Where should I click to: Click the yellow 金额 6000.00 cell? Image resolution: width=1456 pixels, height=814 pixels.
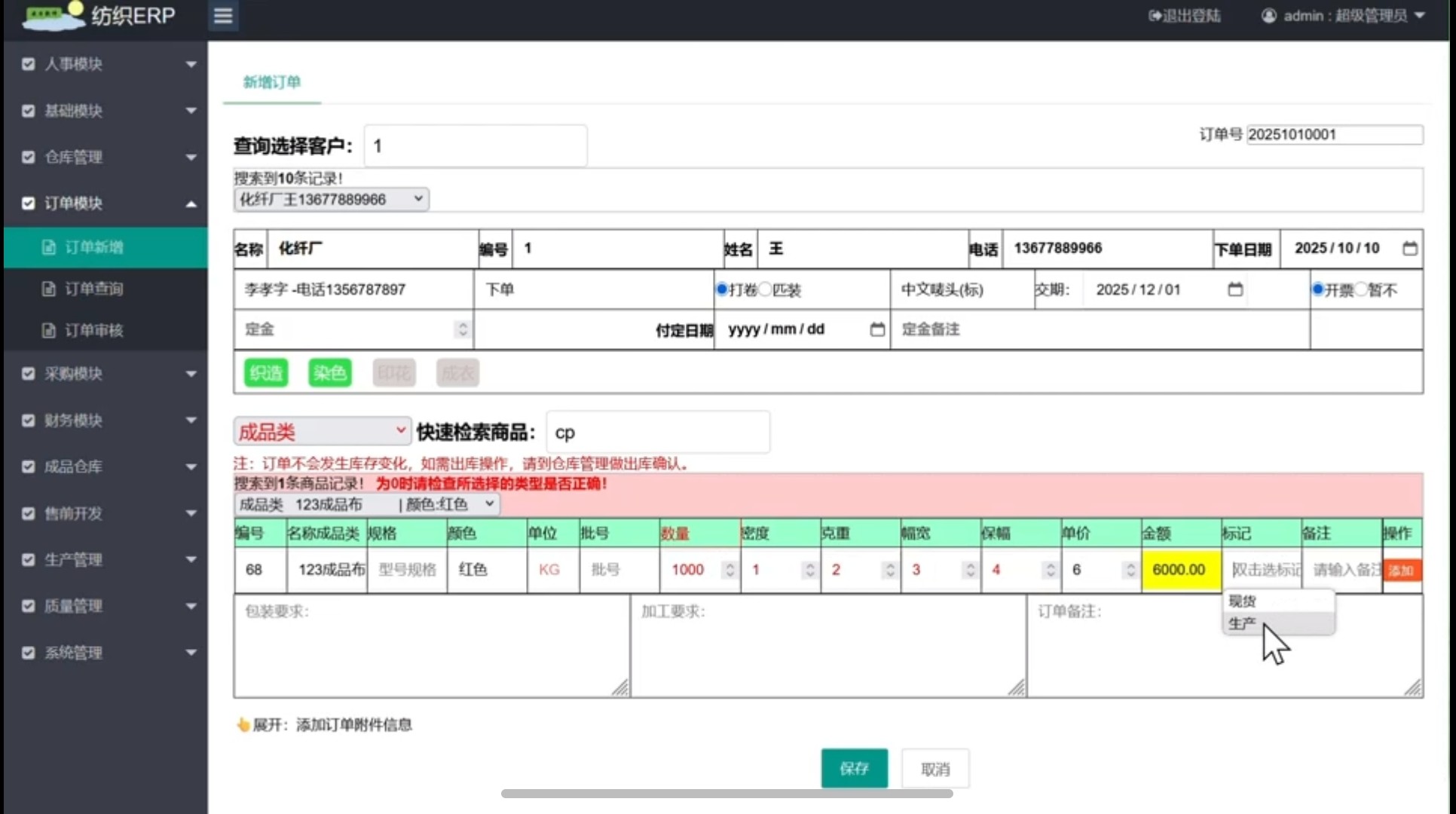point(1180,570)
